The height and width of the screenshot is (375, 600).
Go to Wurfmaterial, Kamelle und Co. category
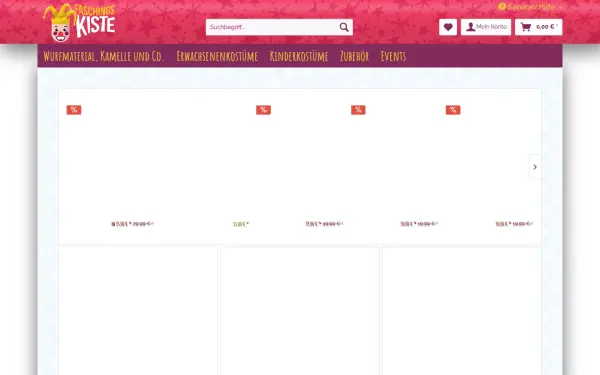tap(103, 56)
